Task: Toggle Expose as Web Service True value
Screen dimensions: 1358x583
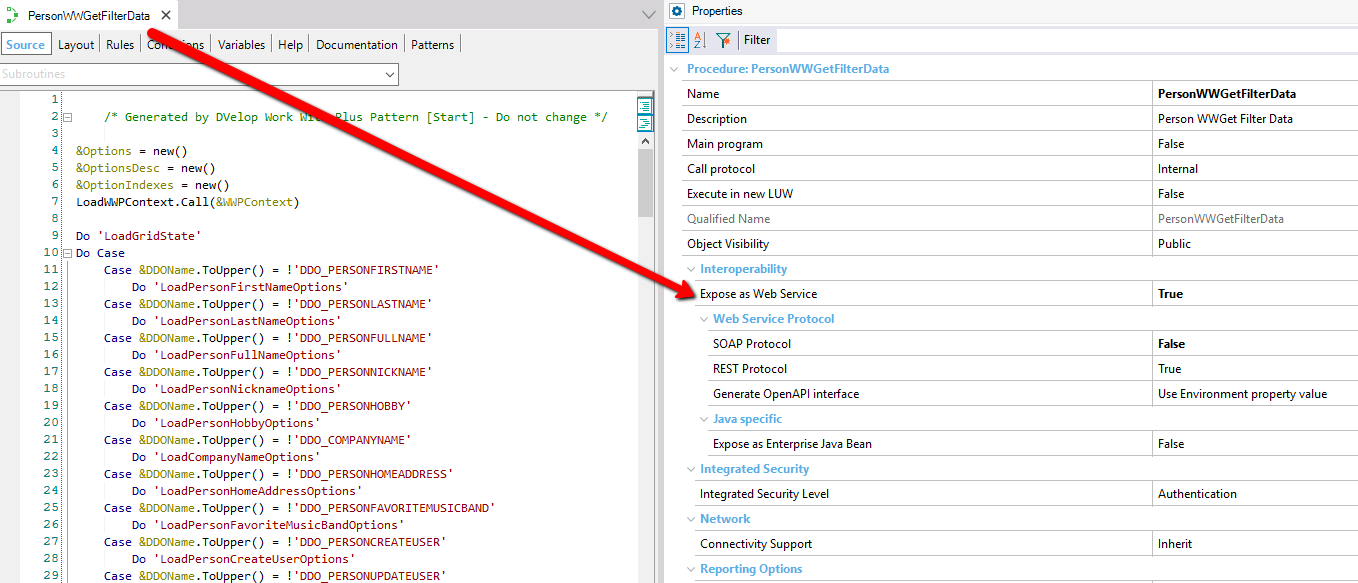Action: point(1255,294)
